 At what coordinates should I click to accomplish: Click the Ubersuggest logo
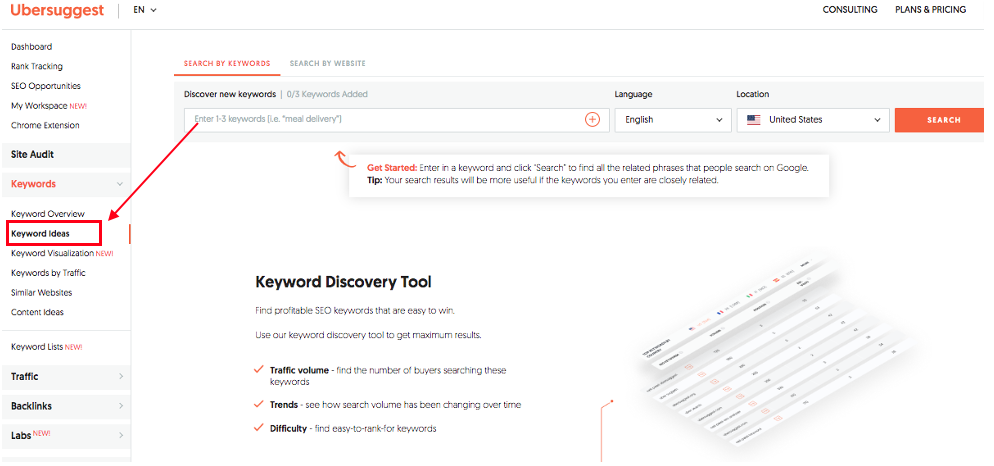[x=57, y=11]
